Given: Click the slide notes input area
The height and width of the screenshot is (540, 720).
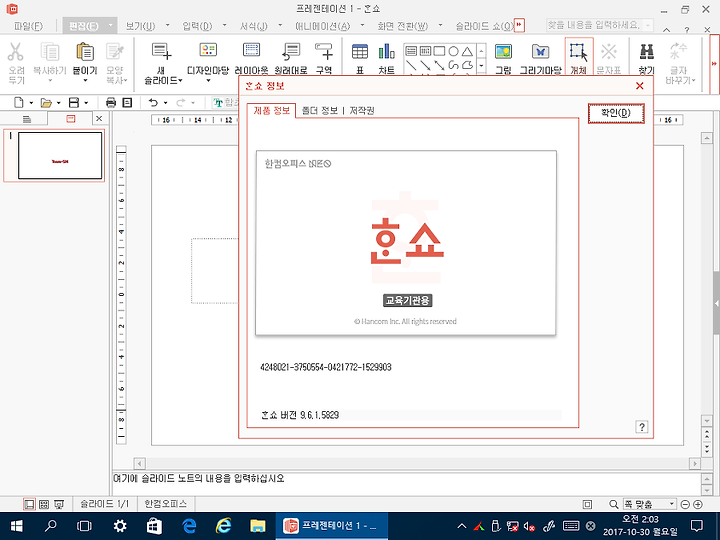Looking at the screenshot, I should (406, 482).
